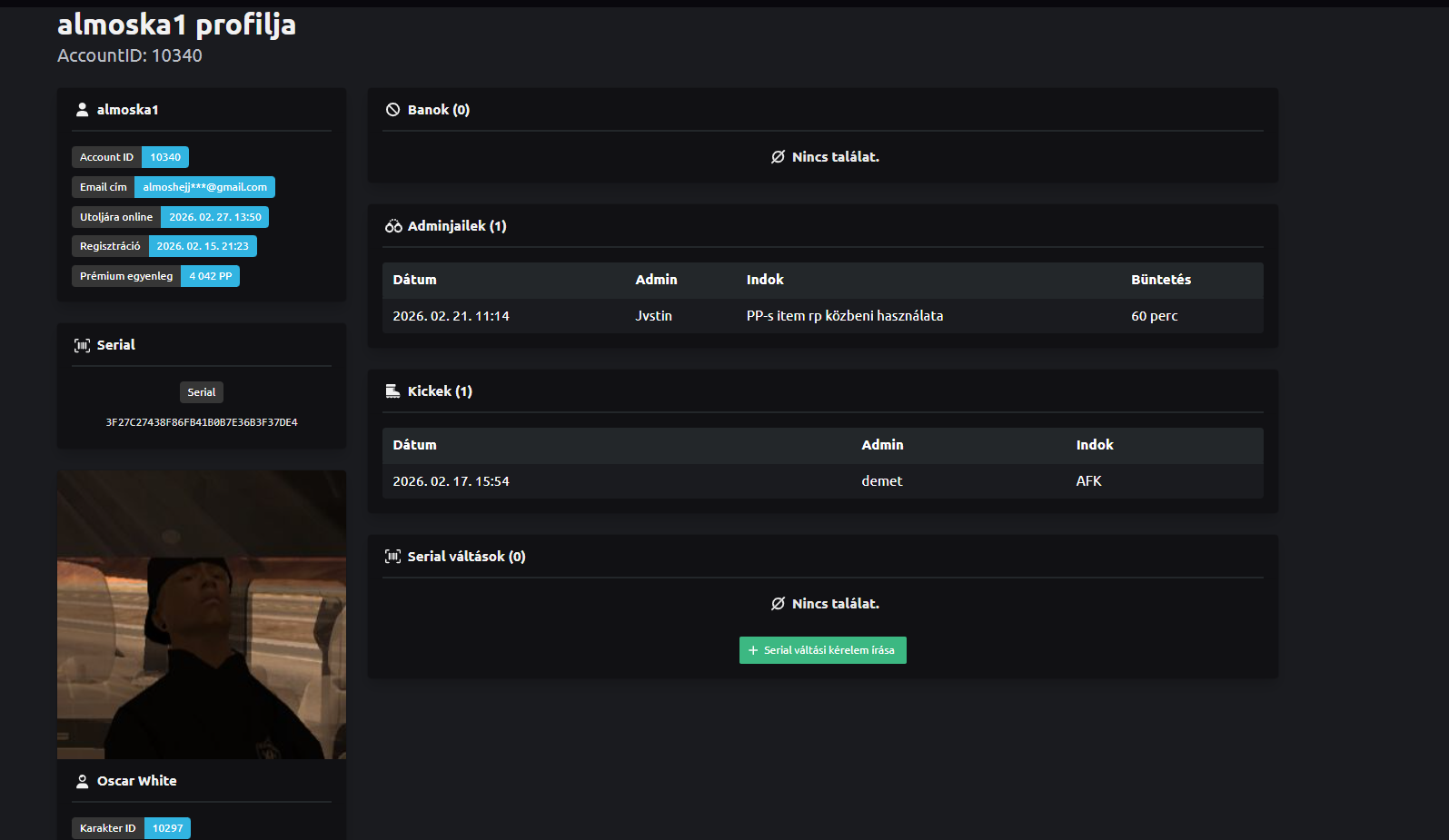
Task: Select the AFK kick row by demet
Action: pyautogui.click(x=822, y=481)
